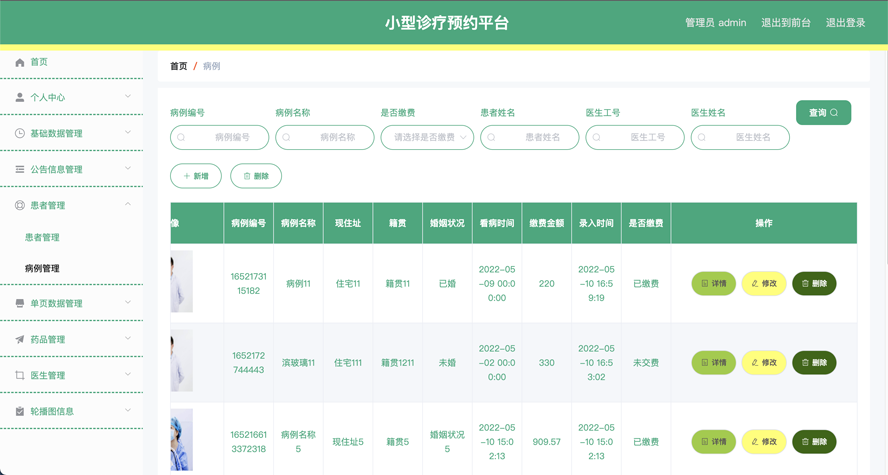Click the magnifier icon in 患者姓名 search field
The width and height of the screenshot is (888, 475).
tap(492, 138)
